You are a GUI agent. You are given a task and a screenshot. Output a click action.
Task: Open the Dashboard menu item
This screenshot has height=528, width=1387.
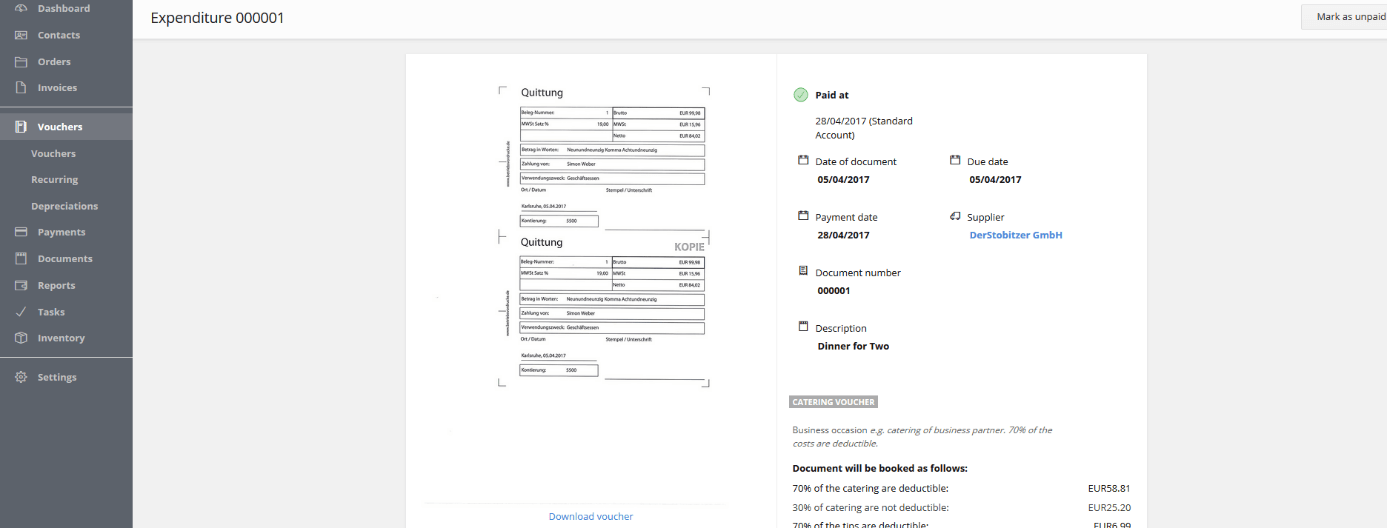click(63, 9)
